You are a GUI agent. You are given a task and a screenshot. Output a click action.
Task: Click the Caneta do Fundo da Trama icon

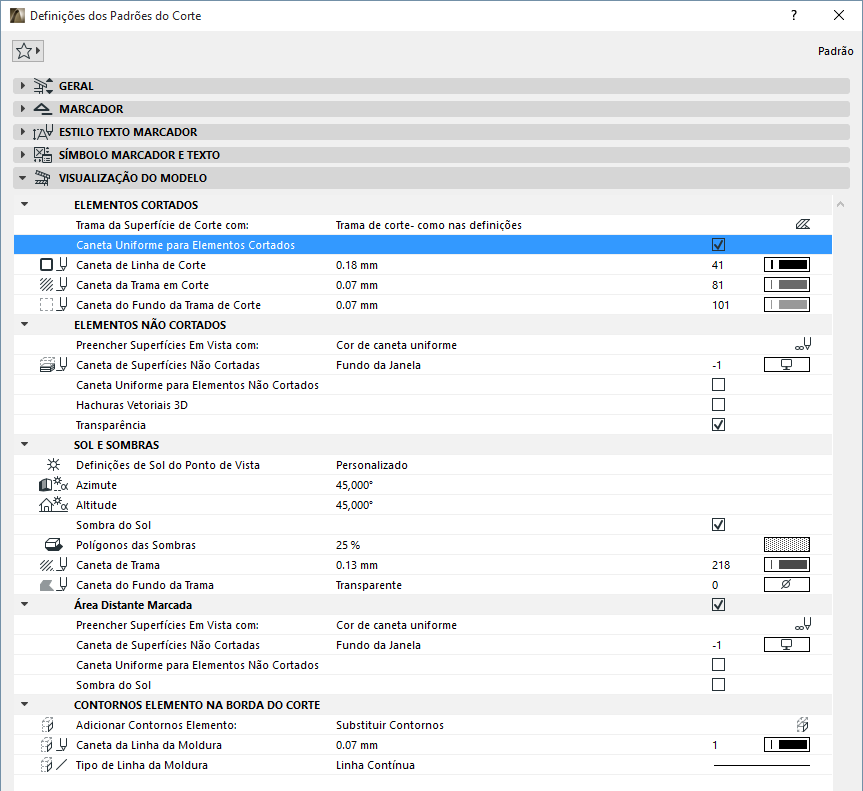[54, 585]
